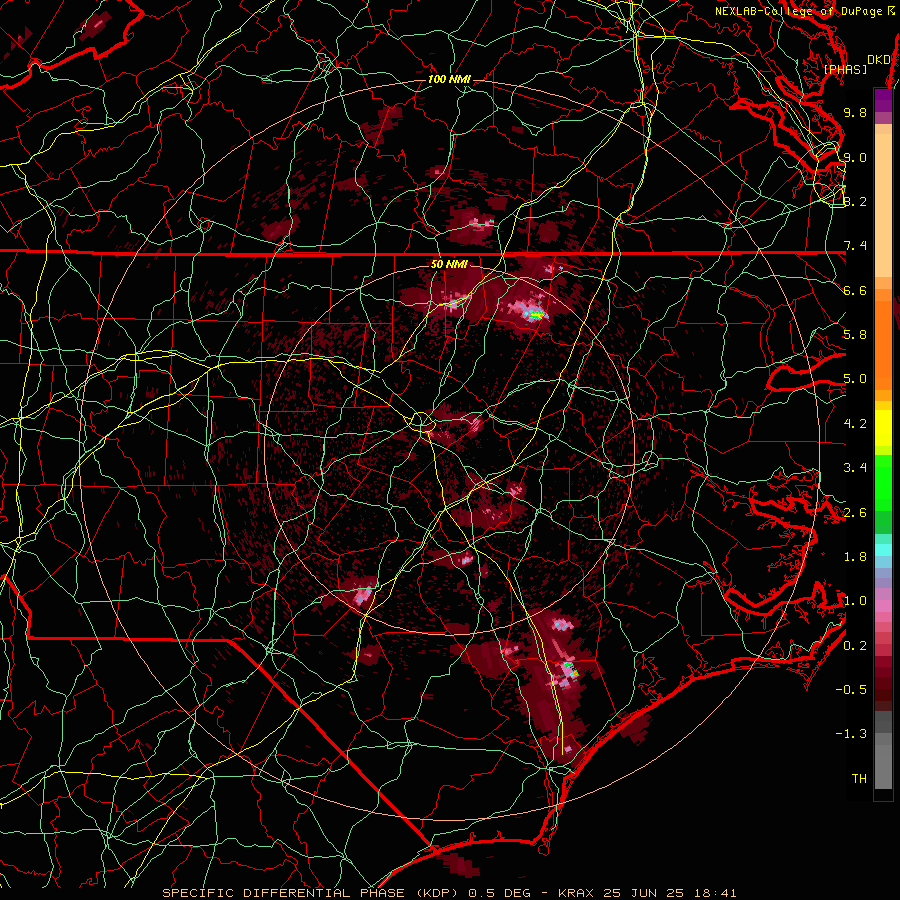Click the 5.8 value on the color scale
Viewport: 900px width, 900px height.
coord(855,335)
